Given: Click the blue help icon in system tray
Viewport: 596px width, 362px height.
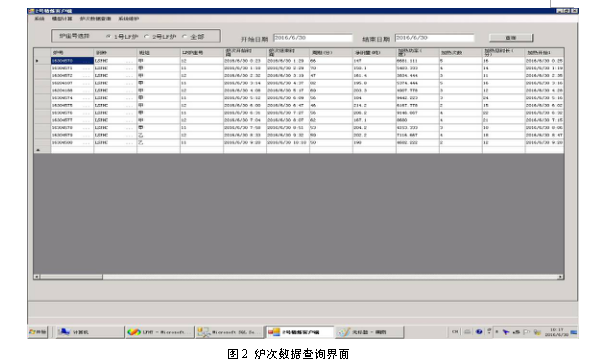Looking at the screenshot, I should point(479,332).
